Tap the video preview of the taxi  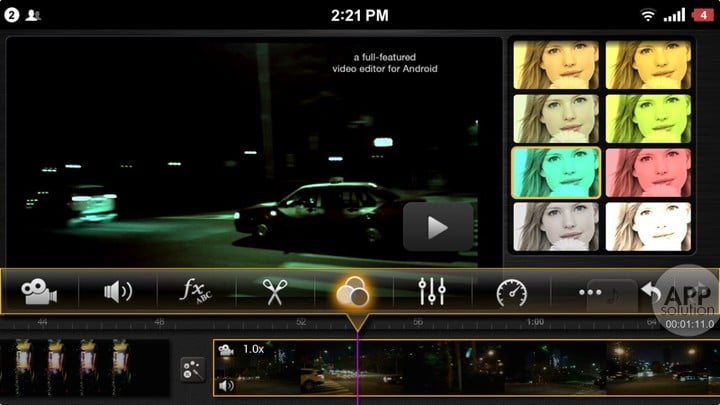tap(254, 152)
